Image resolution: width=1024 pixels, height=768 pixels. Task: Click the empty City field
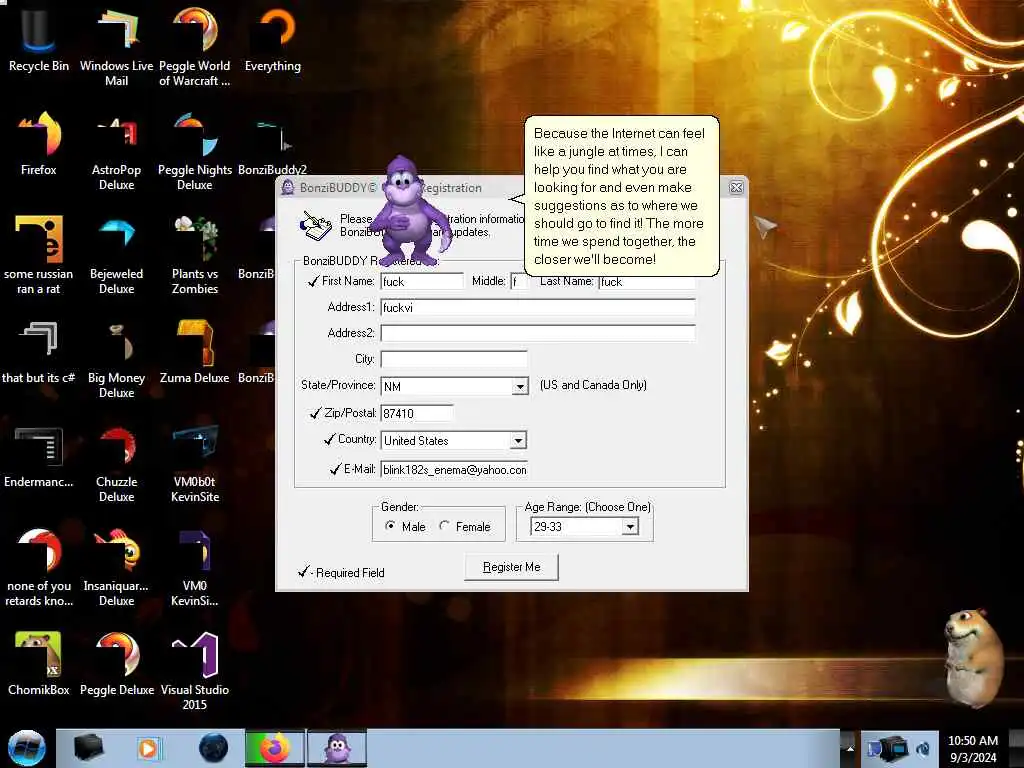pyautogui.click(x=454, y=359)
